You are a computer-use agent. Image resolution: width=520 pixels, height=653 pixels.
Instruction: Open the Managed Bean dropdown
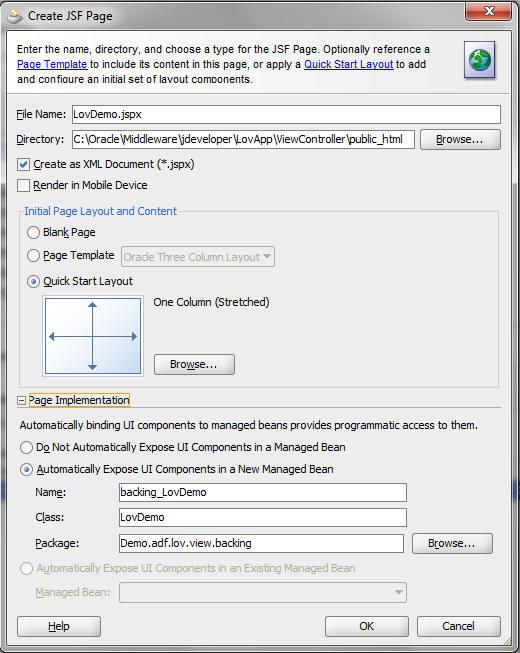click(263, 592)
